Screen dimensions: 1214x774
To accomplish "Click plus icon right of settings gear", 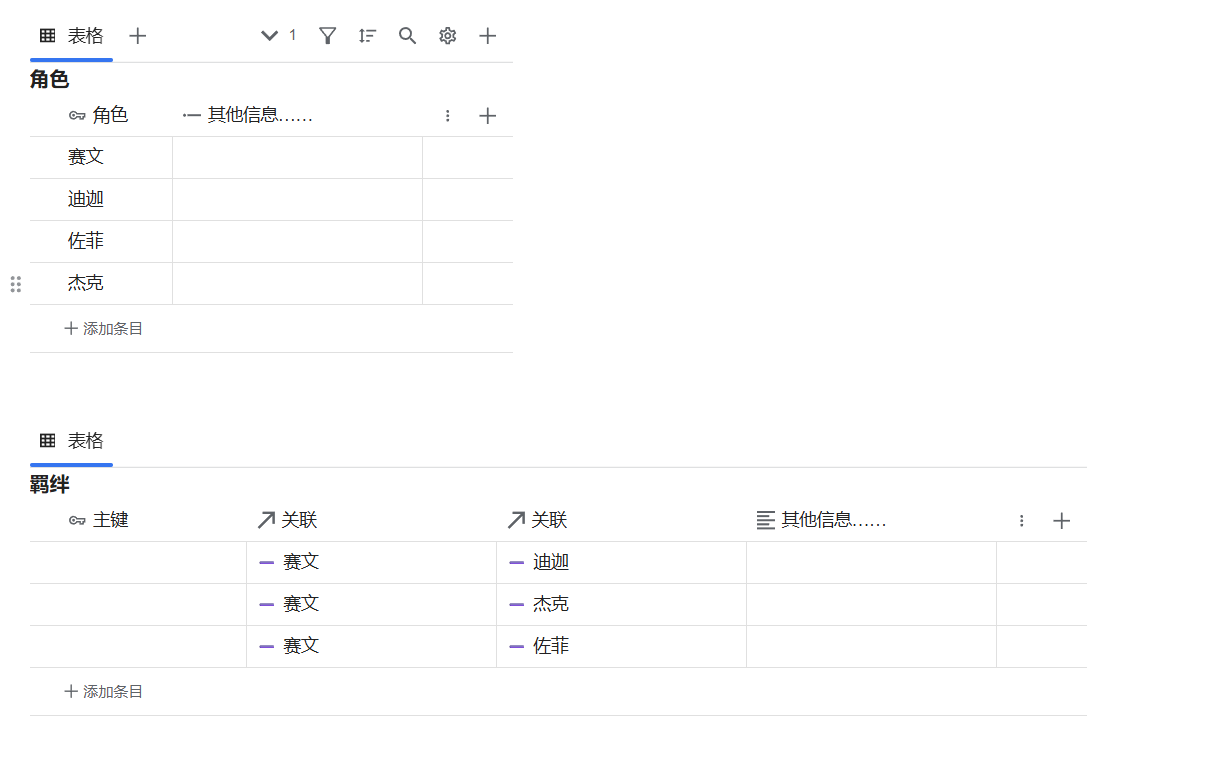I will pyautogui.click(x=487, y=36).
